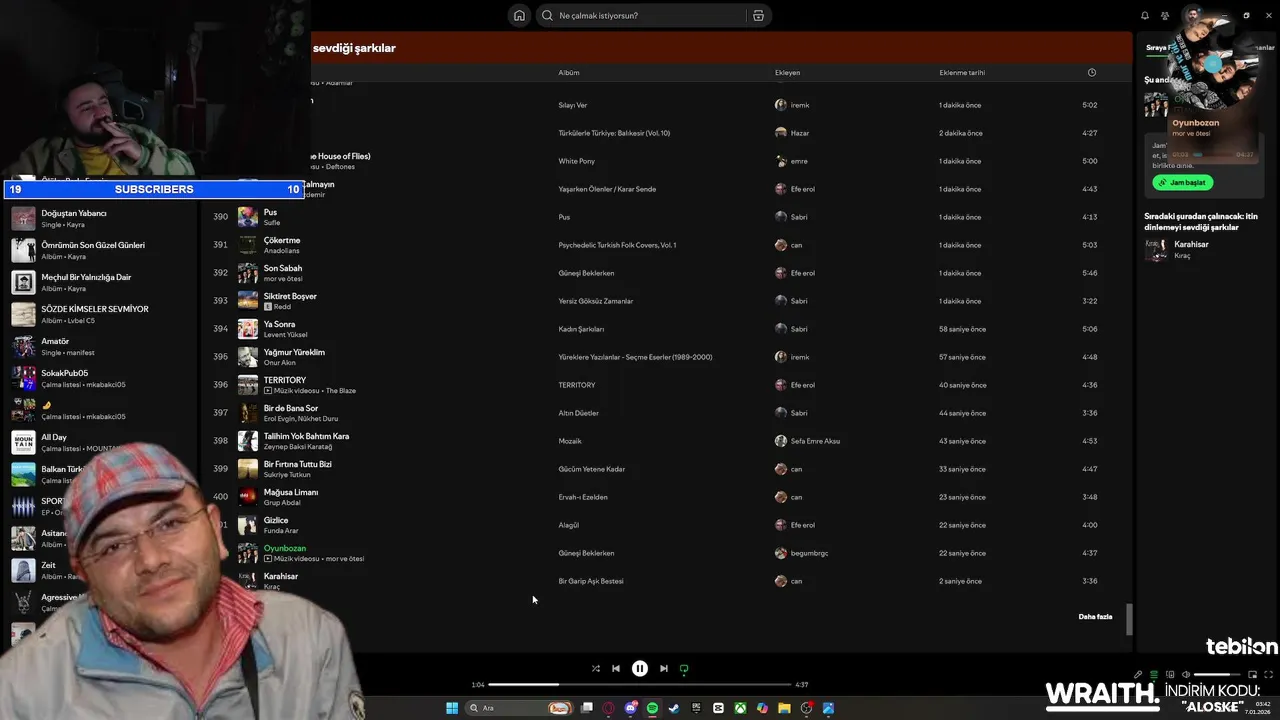Open connect to a device icon
Screen dimensions: 1280x720
tap(1170, 675)
